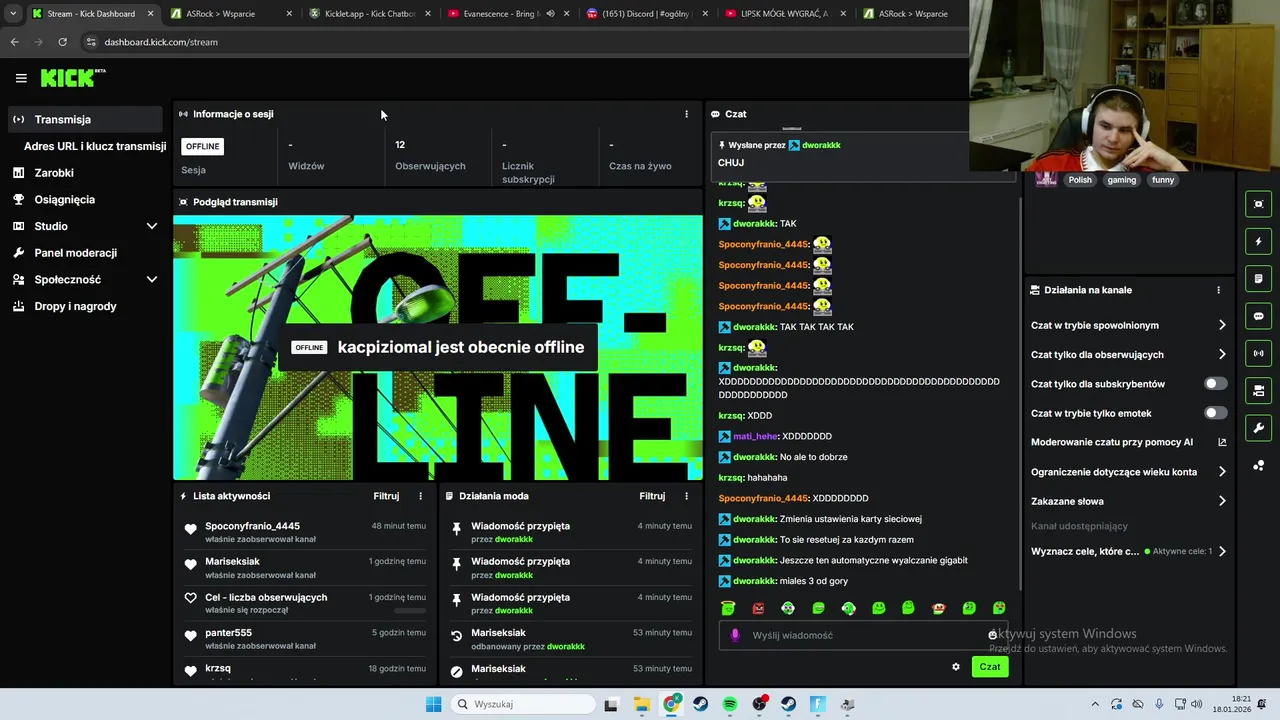Open the three-dot menu of Informacje o sesji
Viewport: 1280px width, 720px height.
point(686,114)
